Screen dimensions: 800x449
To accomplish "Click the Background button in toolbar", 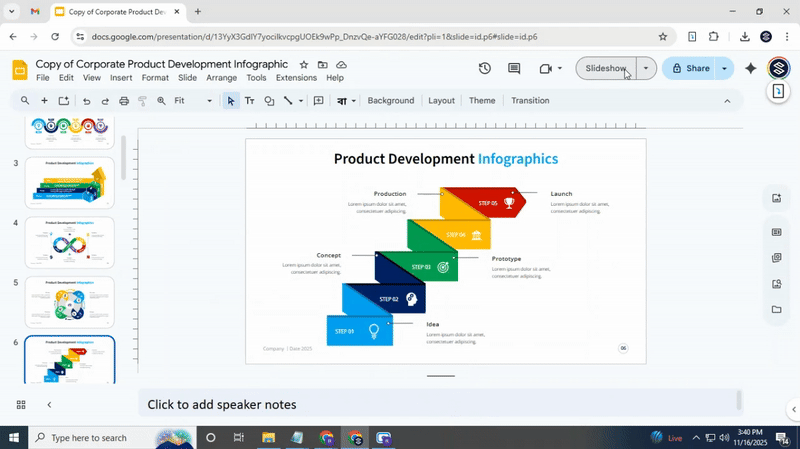I will point(390,101).
